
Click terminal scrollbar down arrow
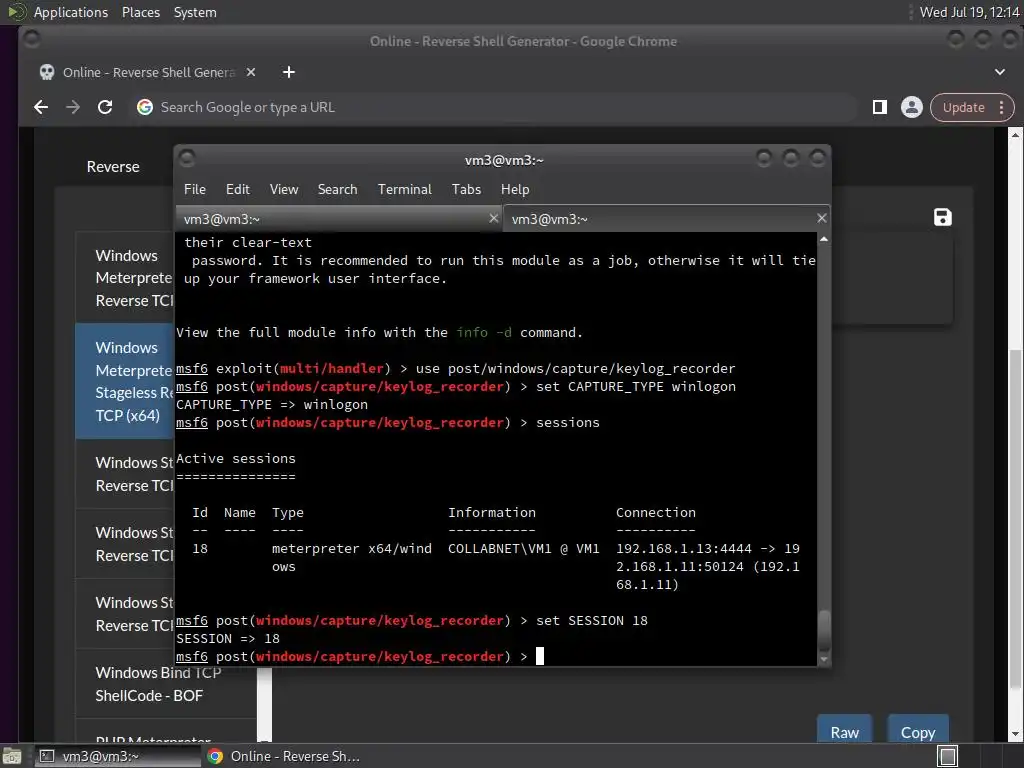(824, 660)
